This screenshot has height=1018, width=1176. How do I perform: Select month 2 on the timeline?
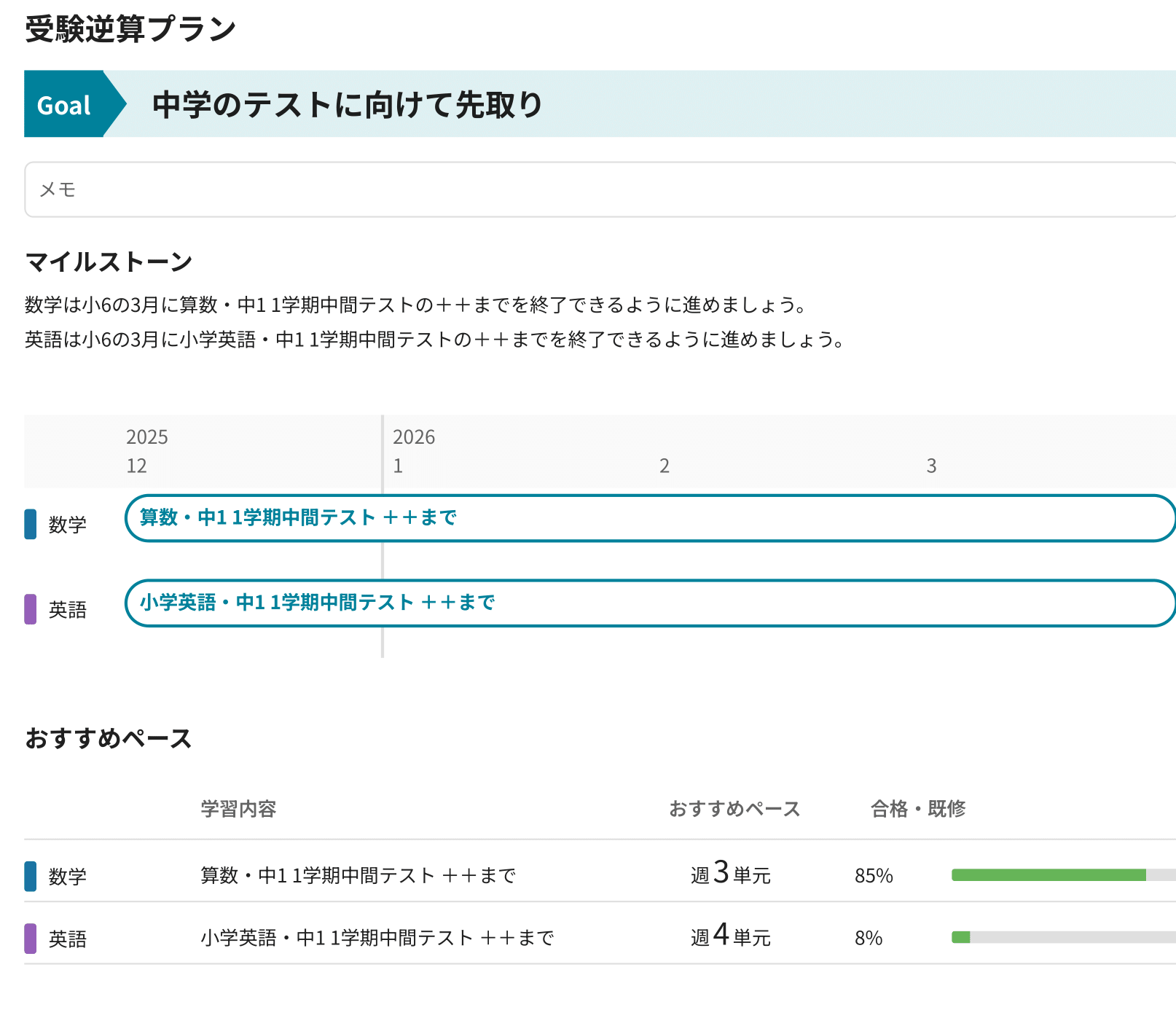pyautogui.click(x=665, y=466)
